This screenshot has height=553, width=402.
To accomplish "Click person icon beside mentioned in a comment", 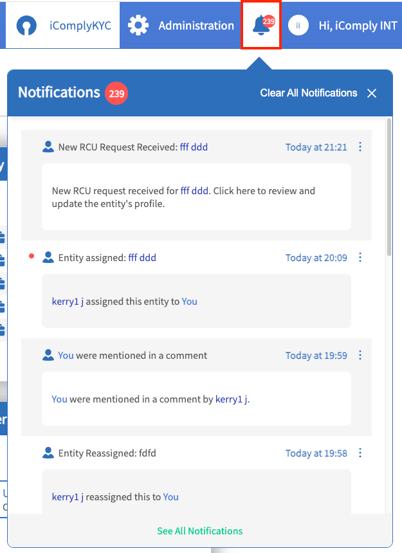I will [48, 355].
